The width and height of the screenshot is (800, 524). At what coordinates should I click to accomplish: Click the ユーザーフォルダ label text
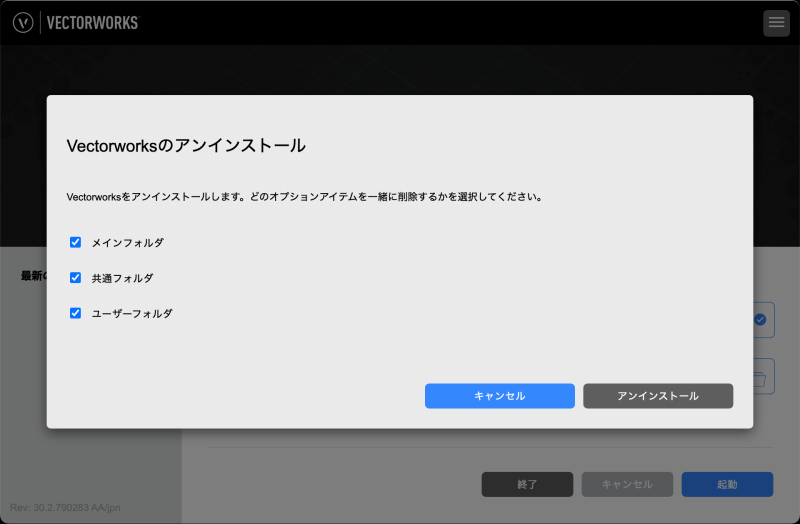click(x=132, y=313)
